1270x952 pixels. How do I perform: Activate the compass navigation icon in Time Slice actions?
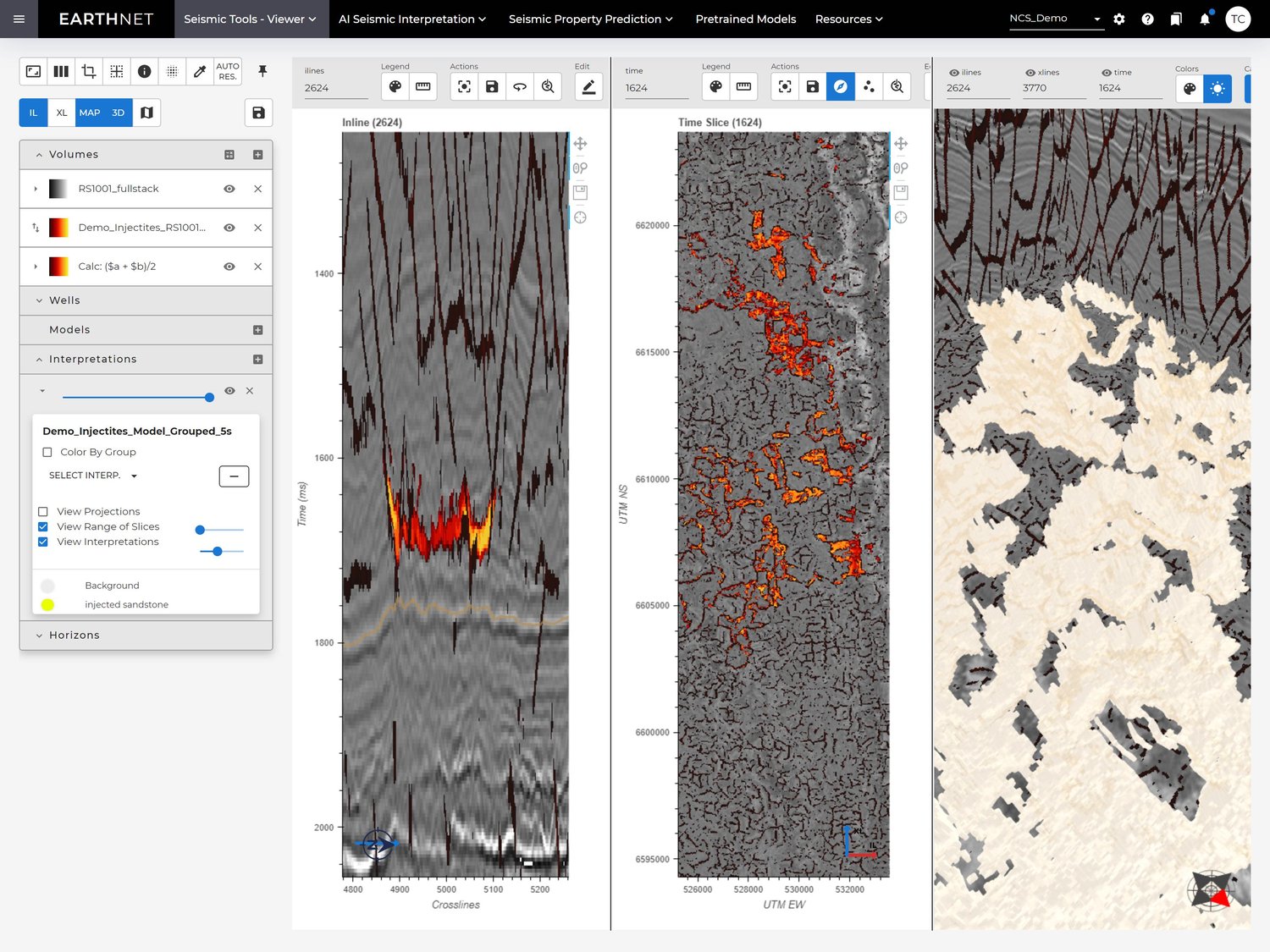[840, 86]
